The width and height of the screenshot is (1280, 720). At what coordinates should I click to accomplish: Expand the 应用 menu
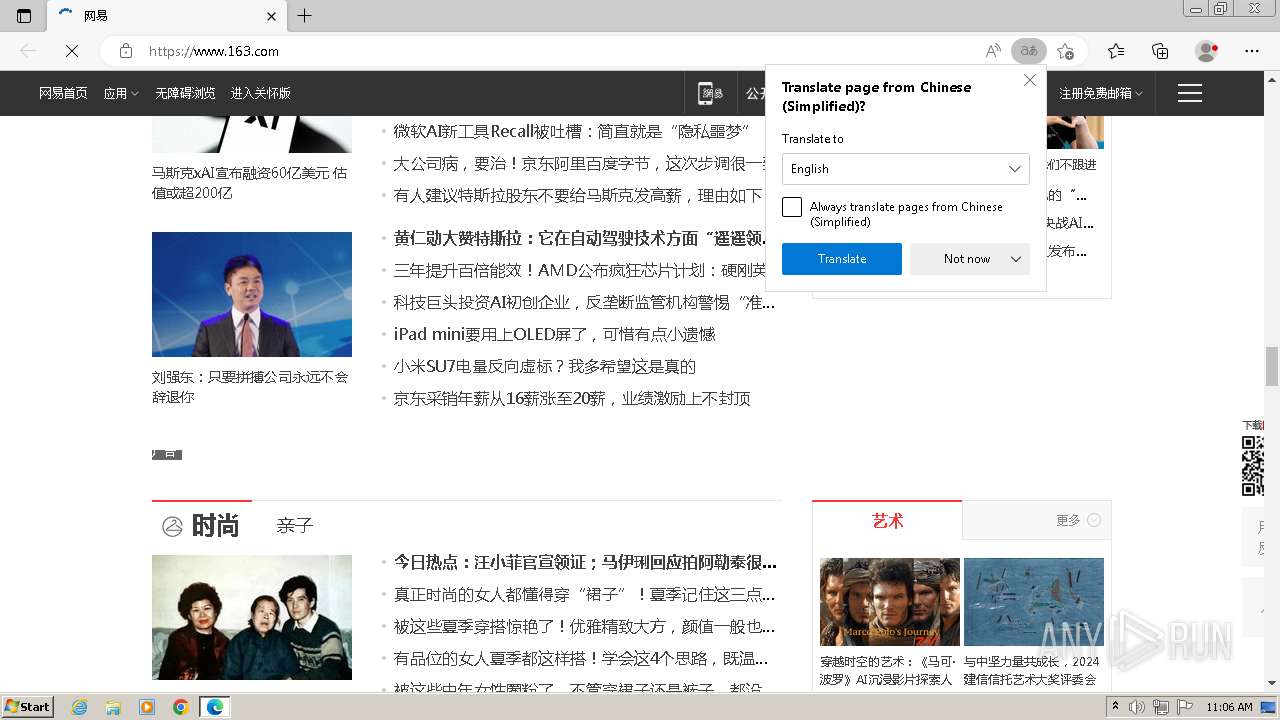pyautogui.click(x=121, y=93)
